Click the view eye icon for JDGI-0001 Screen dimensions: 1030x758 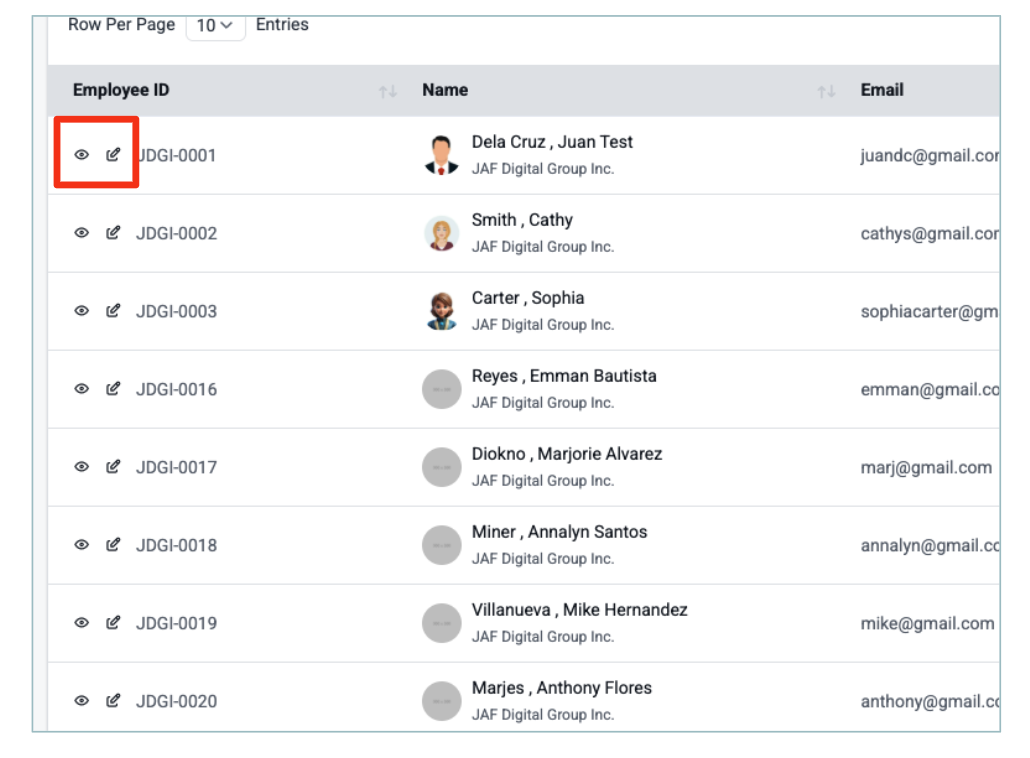[82, 155]
